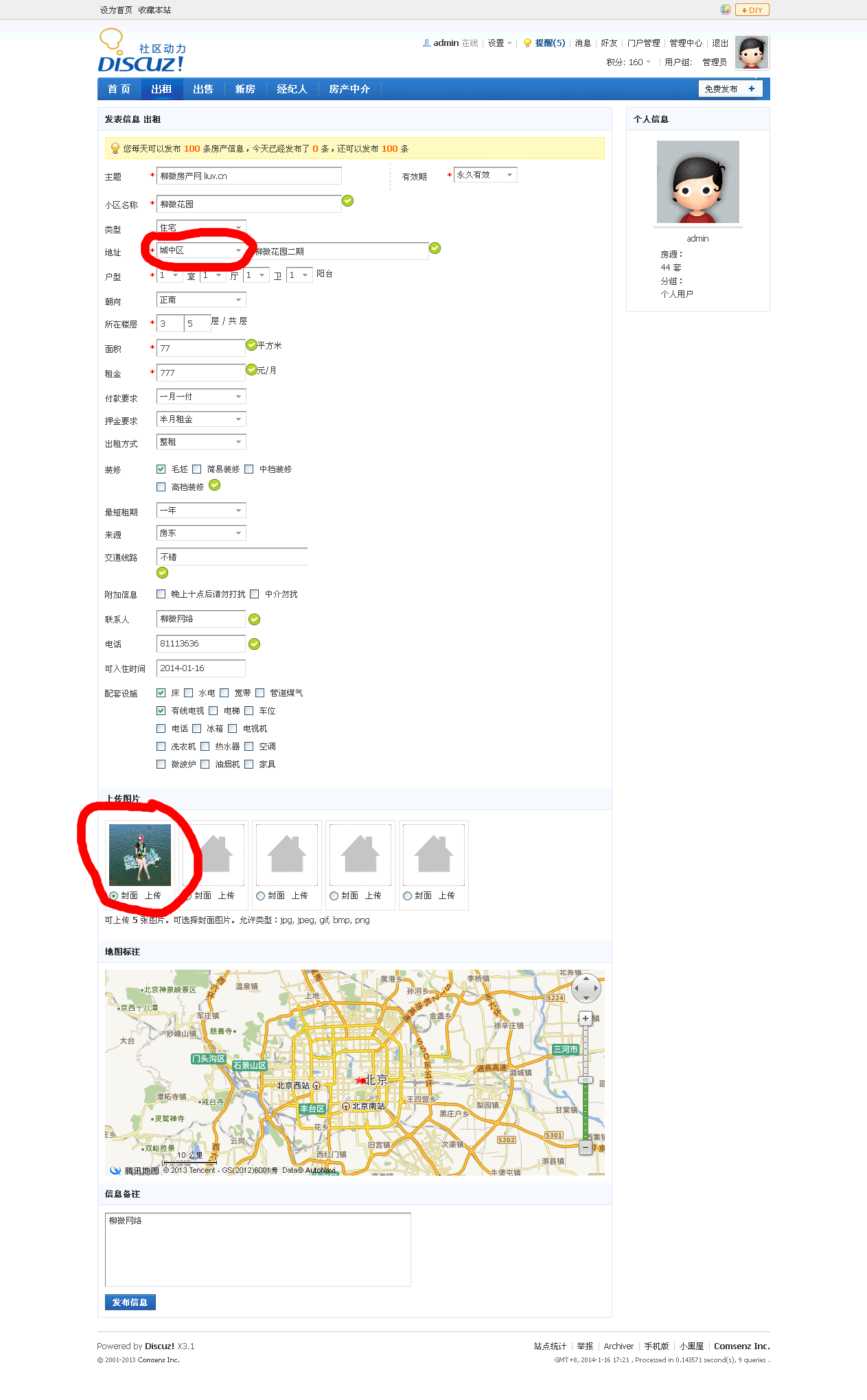The height and width of the screenshot is (1400, 867).
Task: Click 设为首页 at the top
Action: click(x=116, y=10)
